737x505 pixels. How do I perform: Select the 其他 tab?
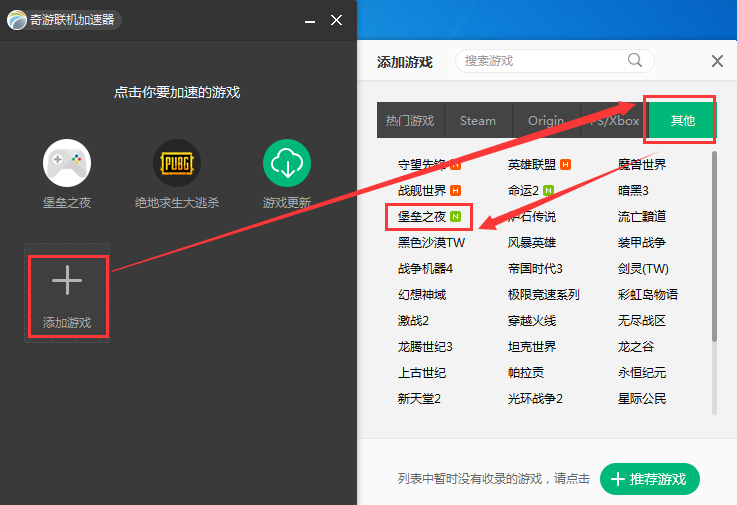(682, 120)
